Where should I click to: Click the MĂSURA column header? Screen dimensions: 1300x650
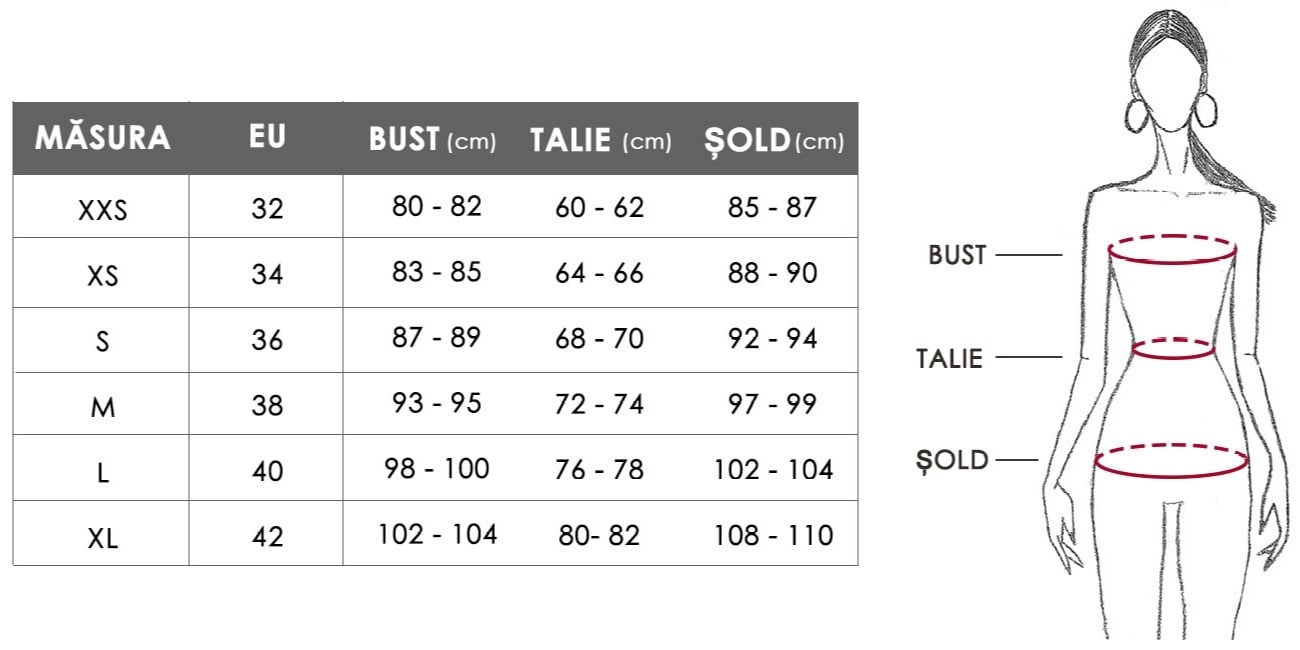coord(102,138)
